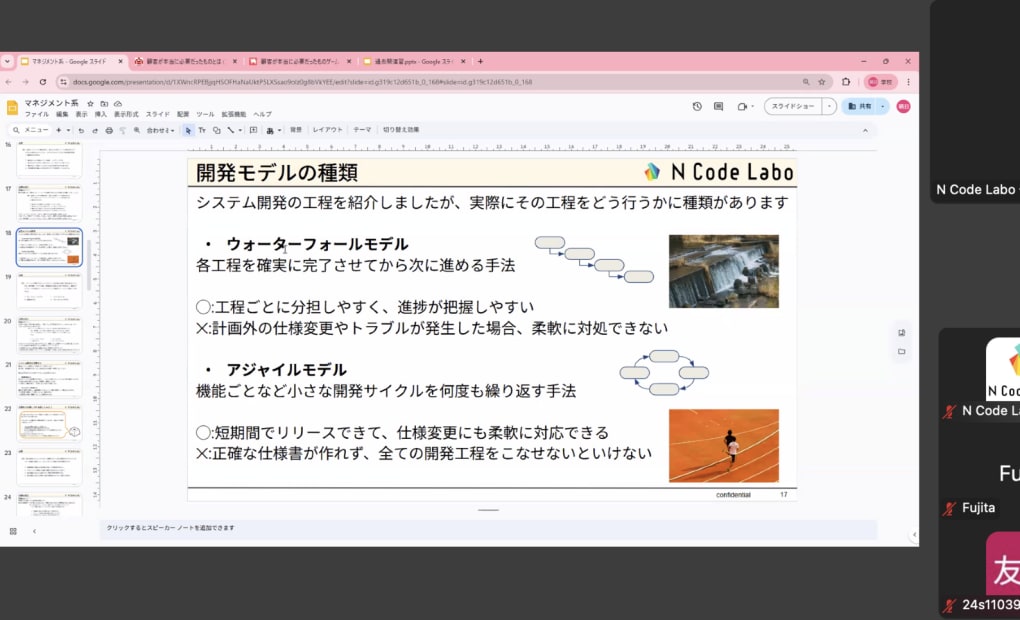Collapse the slide filmstrip panel arrow
This screenshot has width=1020, height=620.
(34, 531)
